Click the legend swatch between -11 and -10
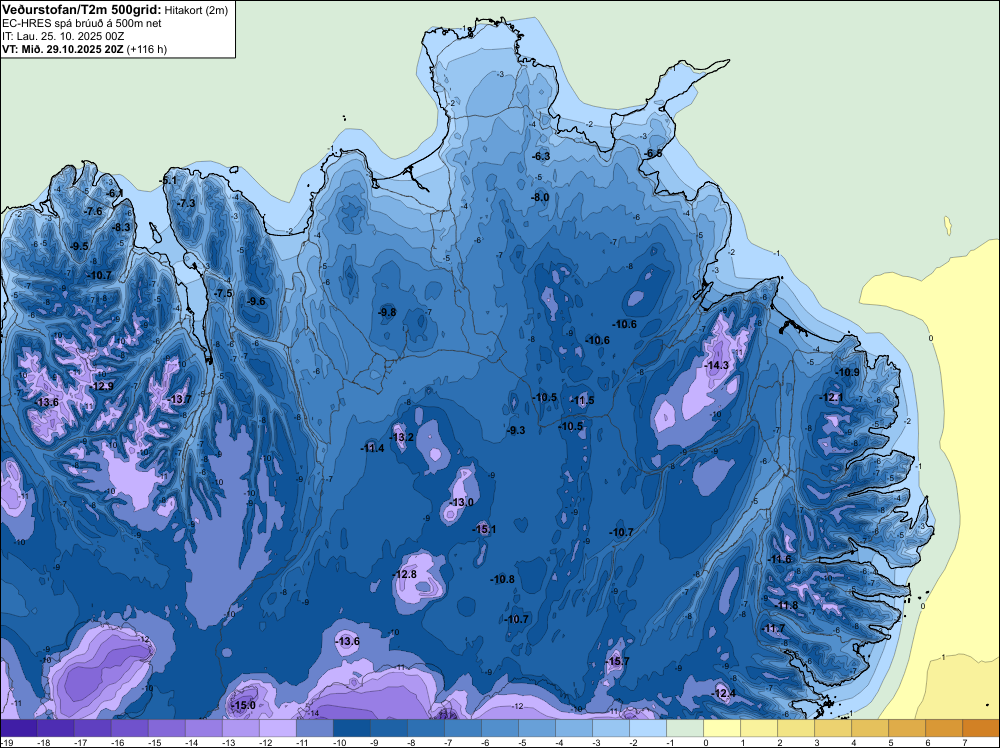Viewport: 1000px width, 748px height. 314,728
